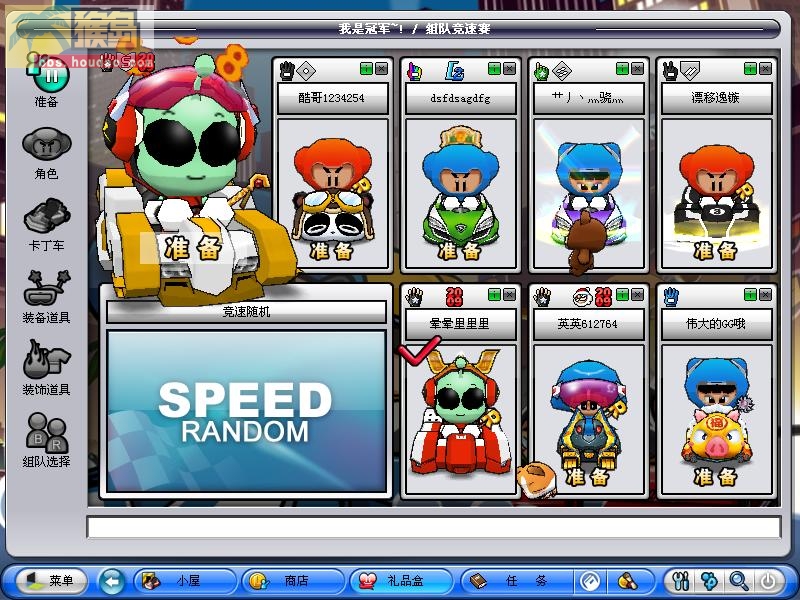The image size is (800, 600).
Task: Select player name 漂移逸嫉
Action: pyautogui.click(x=716, y=98)
